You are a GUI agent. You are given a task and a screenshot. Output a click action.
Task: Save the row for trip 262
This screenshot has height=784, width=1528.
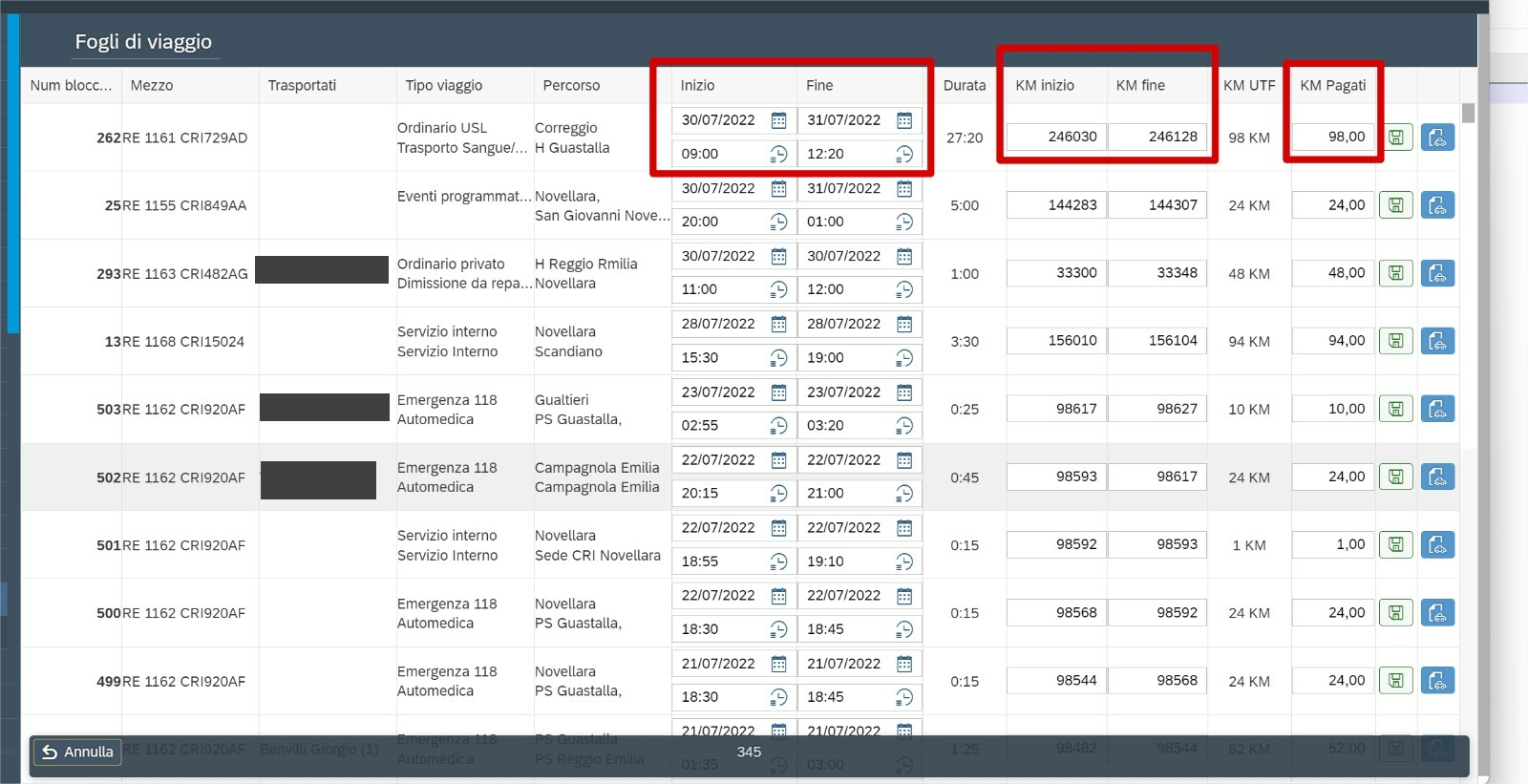pos(1395,138)
